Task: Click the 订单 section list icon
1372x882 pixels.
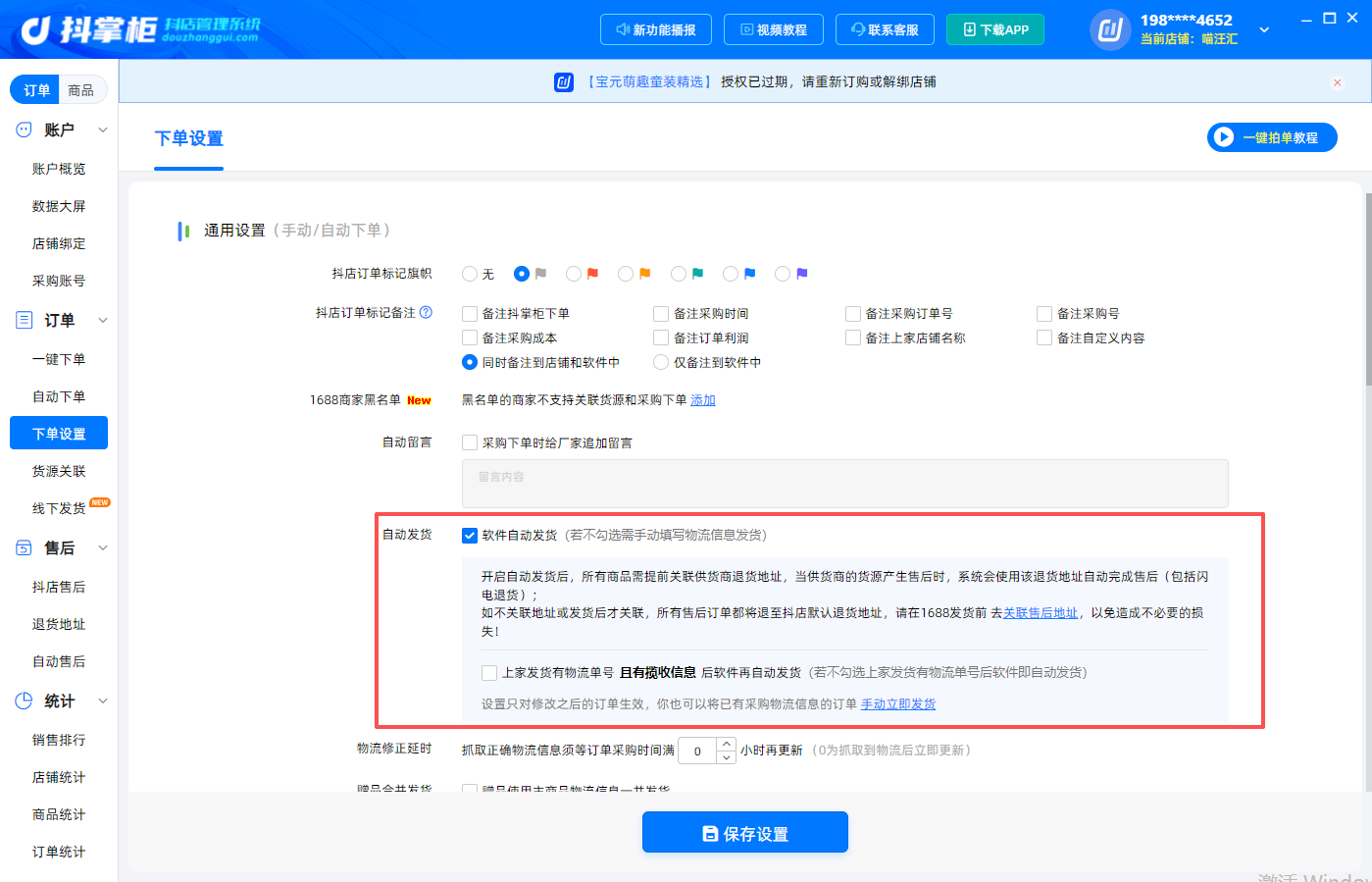Action: click(x=24, y=320)
